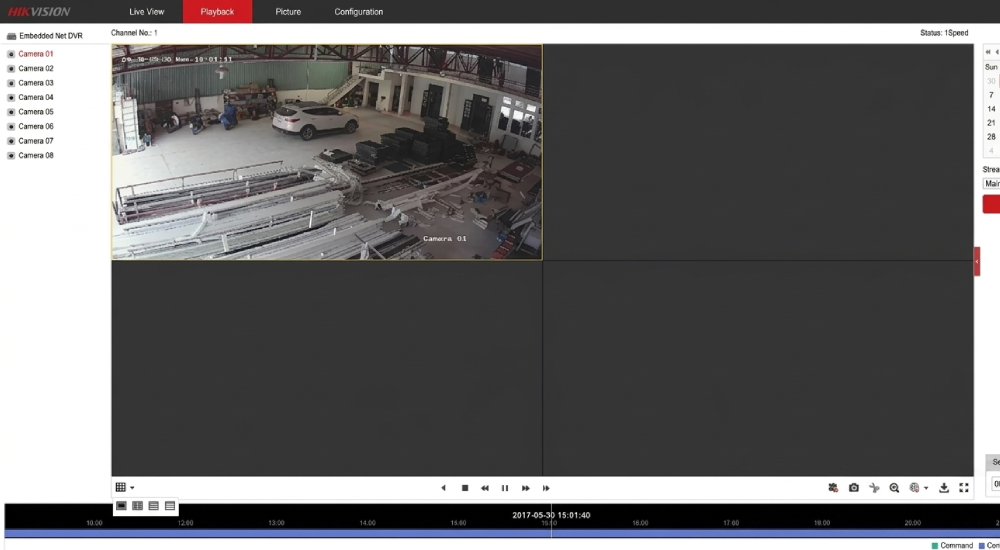Select day 14 in the calendar
The width and height of the screenshot is (1000, 550).
991,109
